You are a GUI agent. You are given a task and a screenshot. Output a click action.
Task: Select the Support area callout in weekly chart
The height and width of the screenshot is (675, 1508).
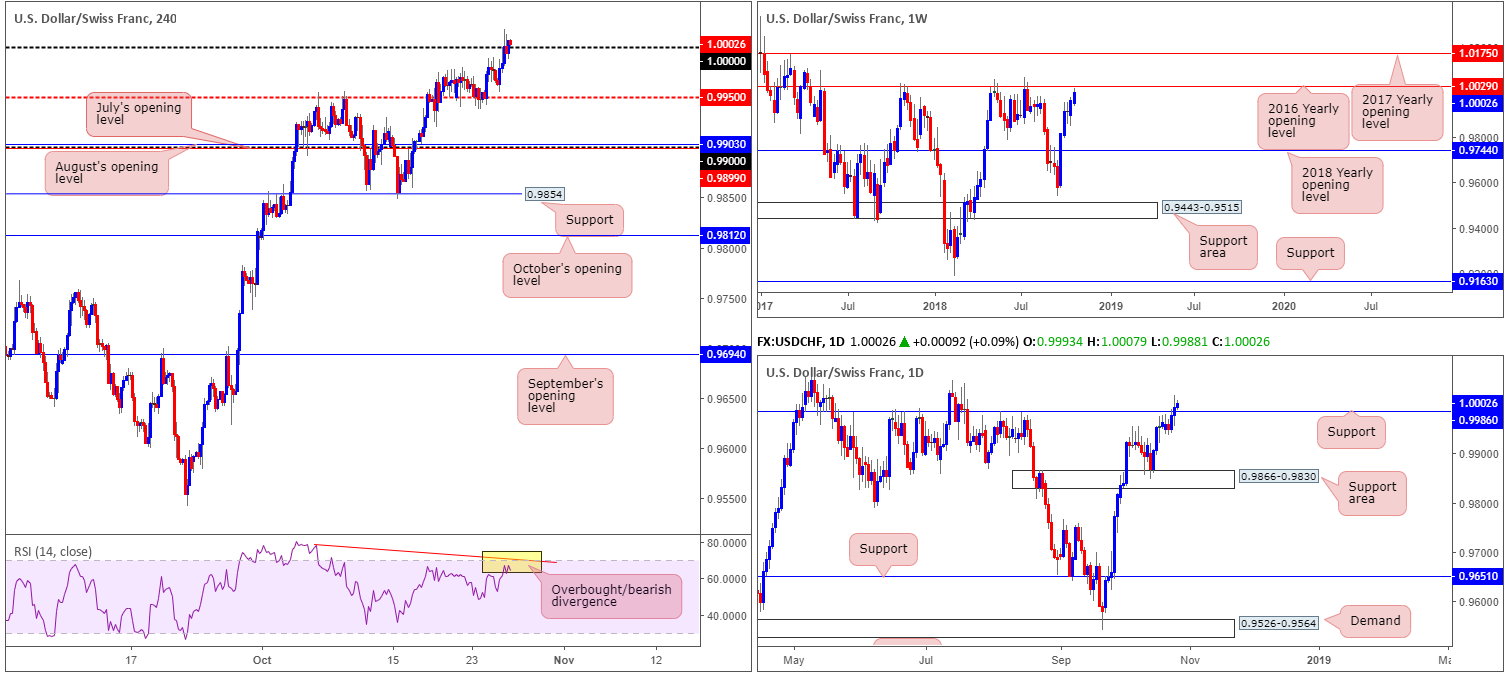click(x=1223, y=248)
